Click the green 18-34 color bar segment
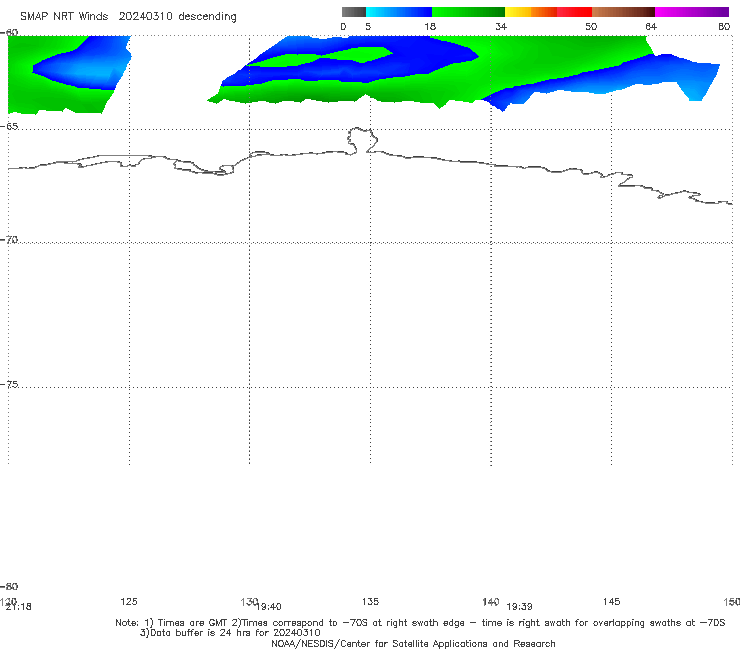 tap(468, 12)
